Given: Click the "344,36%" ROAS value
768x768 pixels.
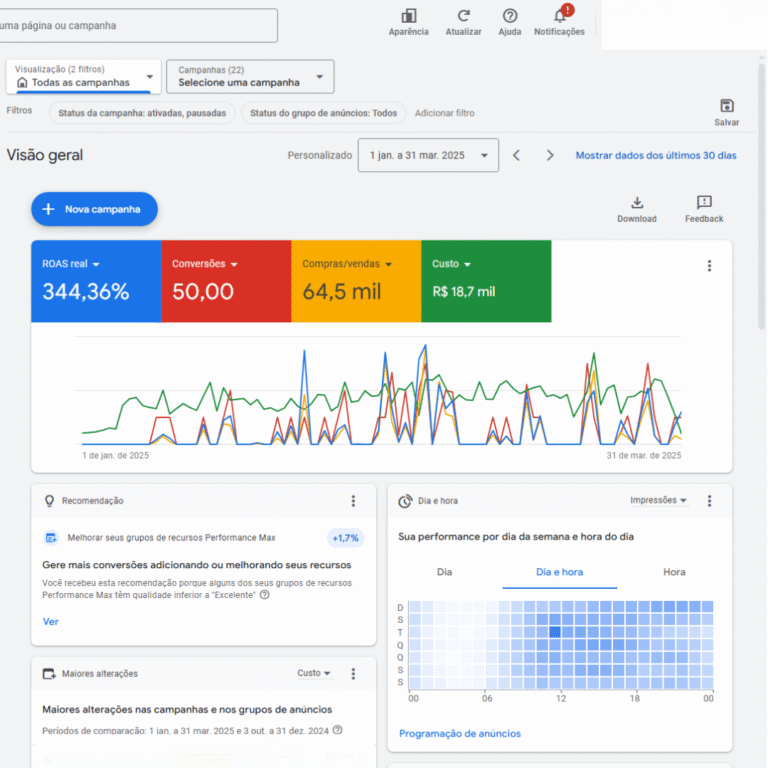Looking at the screenshot, I should [x=86, y=292].
